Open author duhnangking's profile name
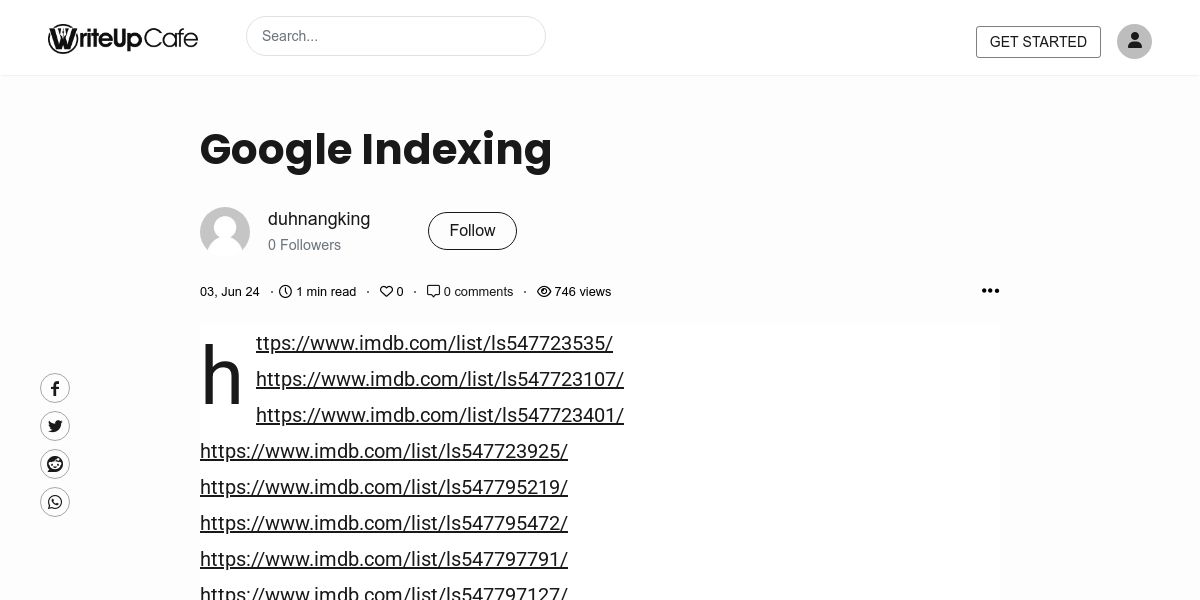The image size is (1200, 600). pos(319,219)
